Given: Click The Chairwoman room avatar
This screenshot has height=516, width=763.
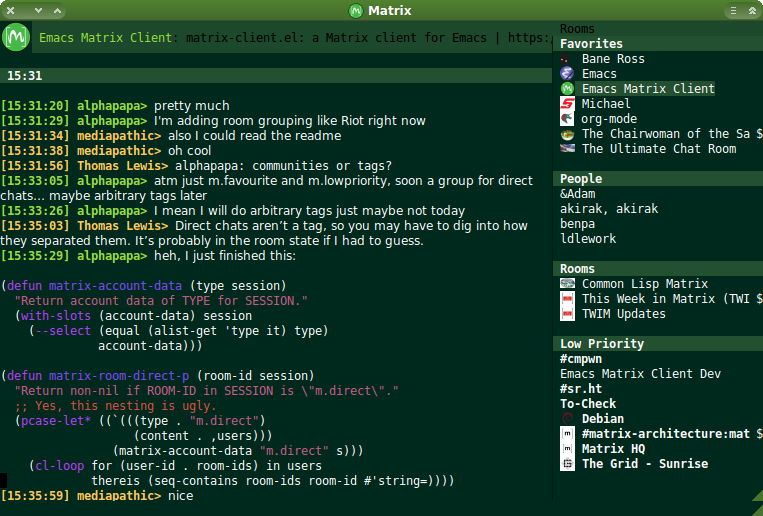Looking at the screenshot, I should [567, 134].
